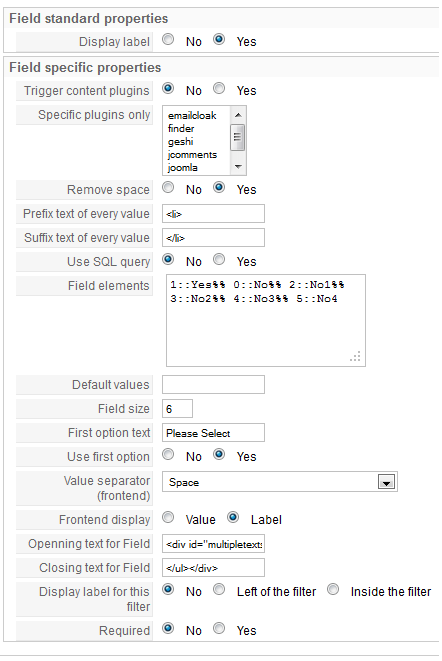
Task: Click the Prefix text of every value field
Action: coord(213,214)
